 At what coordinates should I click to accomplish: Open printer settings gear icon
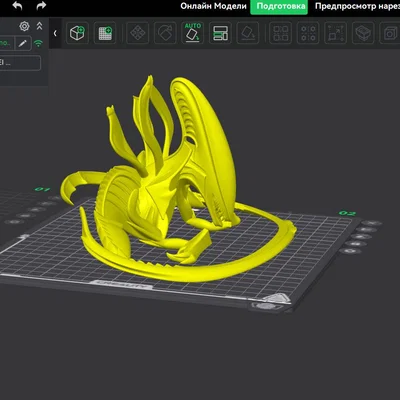(24, 26)
